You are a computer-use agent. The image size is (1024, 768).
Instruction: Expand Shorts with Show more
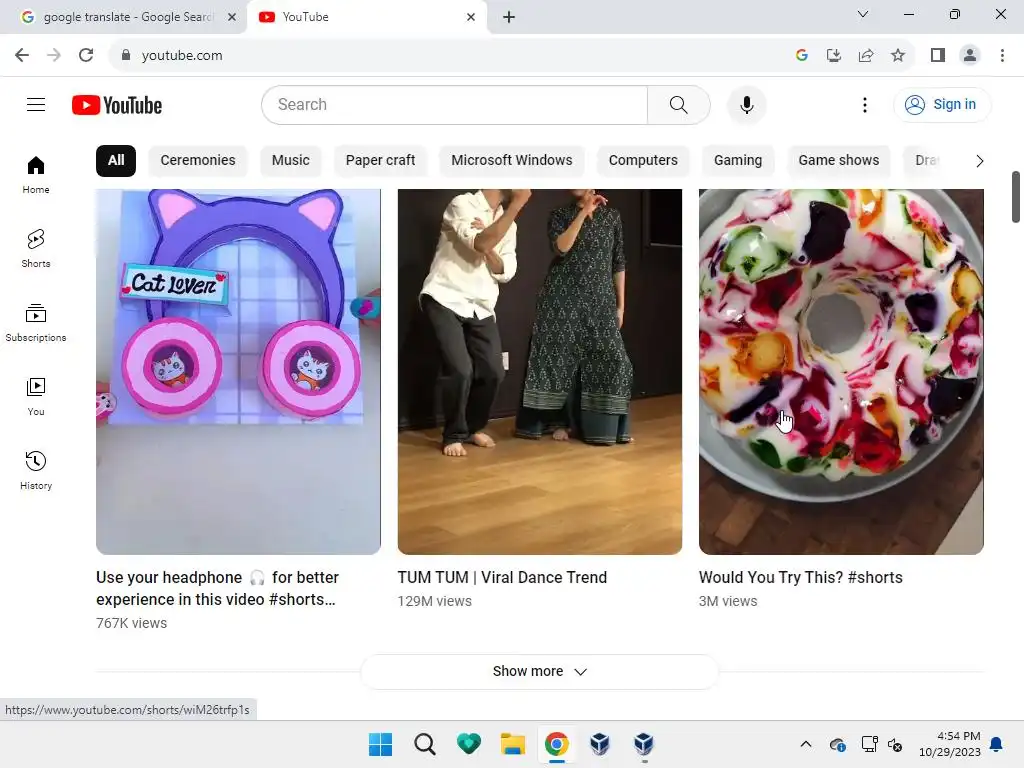539,671
